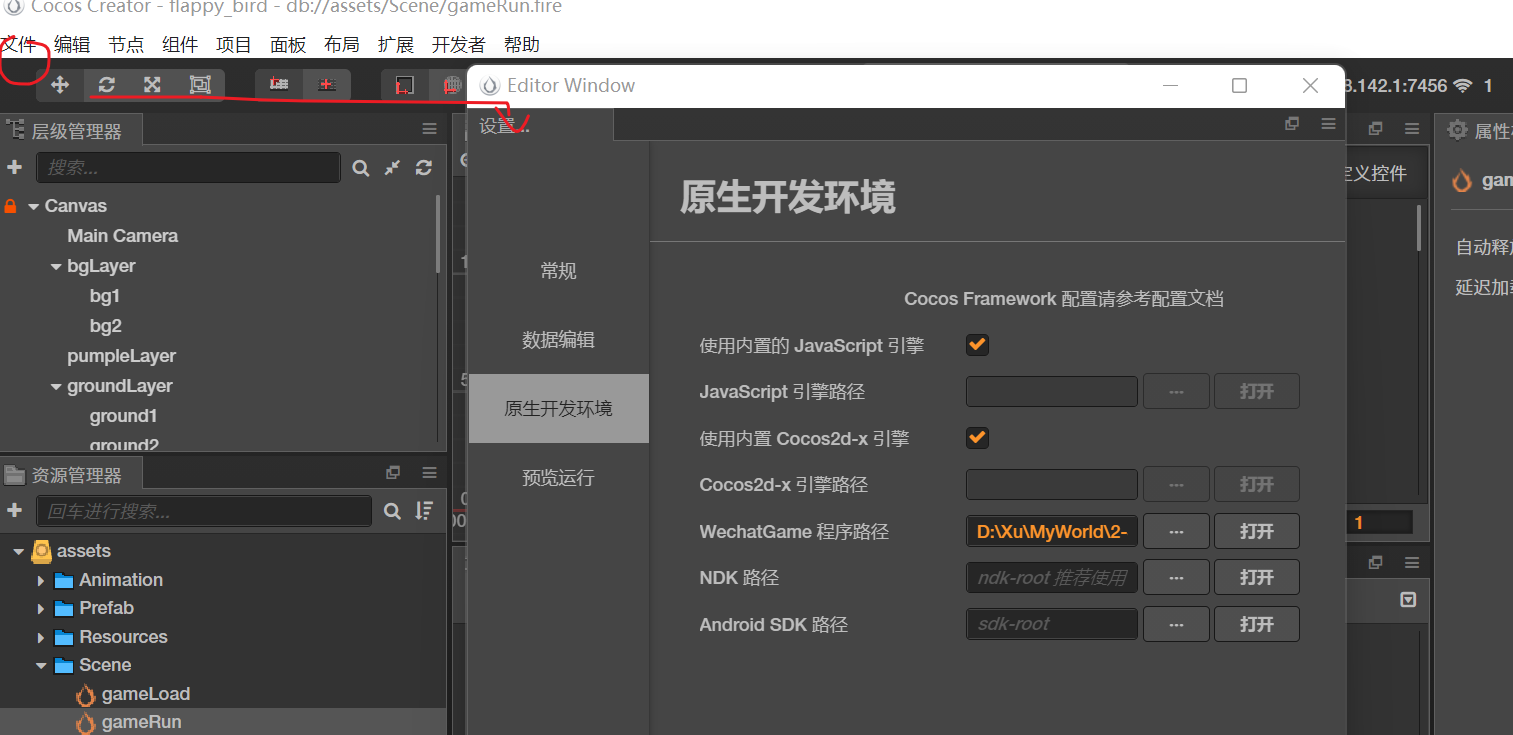Viewport: 1513px width, 735px height.
Task: Browse for the Android SDK 路径
Action: (1176, 624)
